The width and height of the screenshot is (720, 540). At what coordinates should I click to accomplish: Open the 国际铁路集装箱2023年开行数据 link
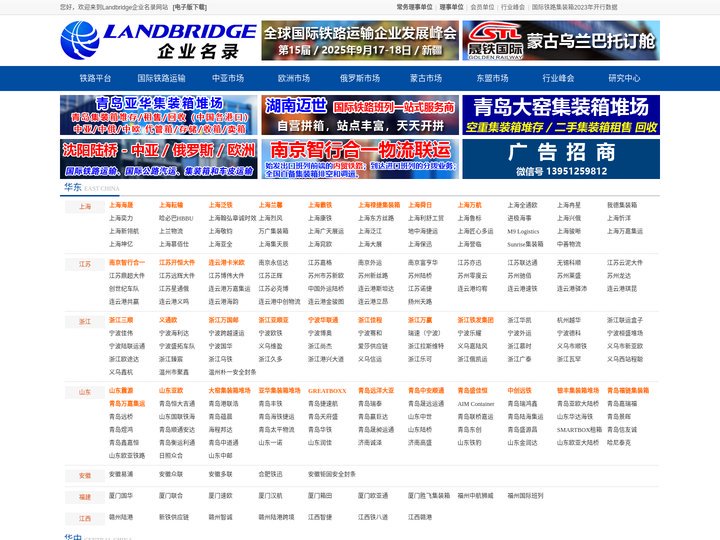tap(574, 7)
